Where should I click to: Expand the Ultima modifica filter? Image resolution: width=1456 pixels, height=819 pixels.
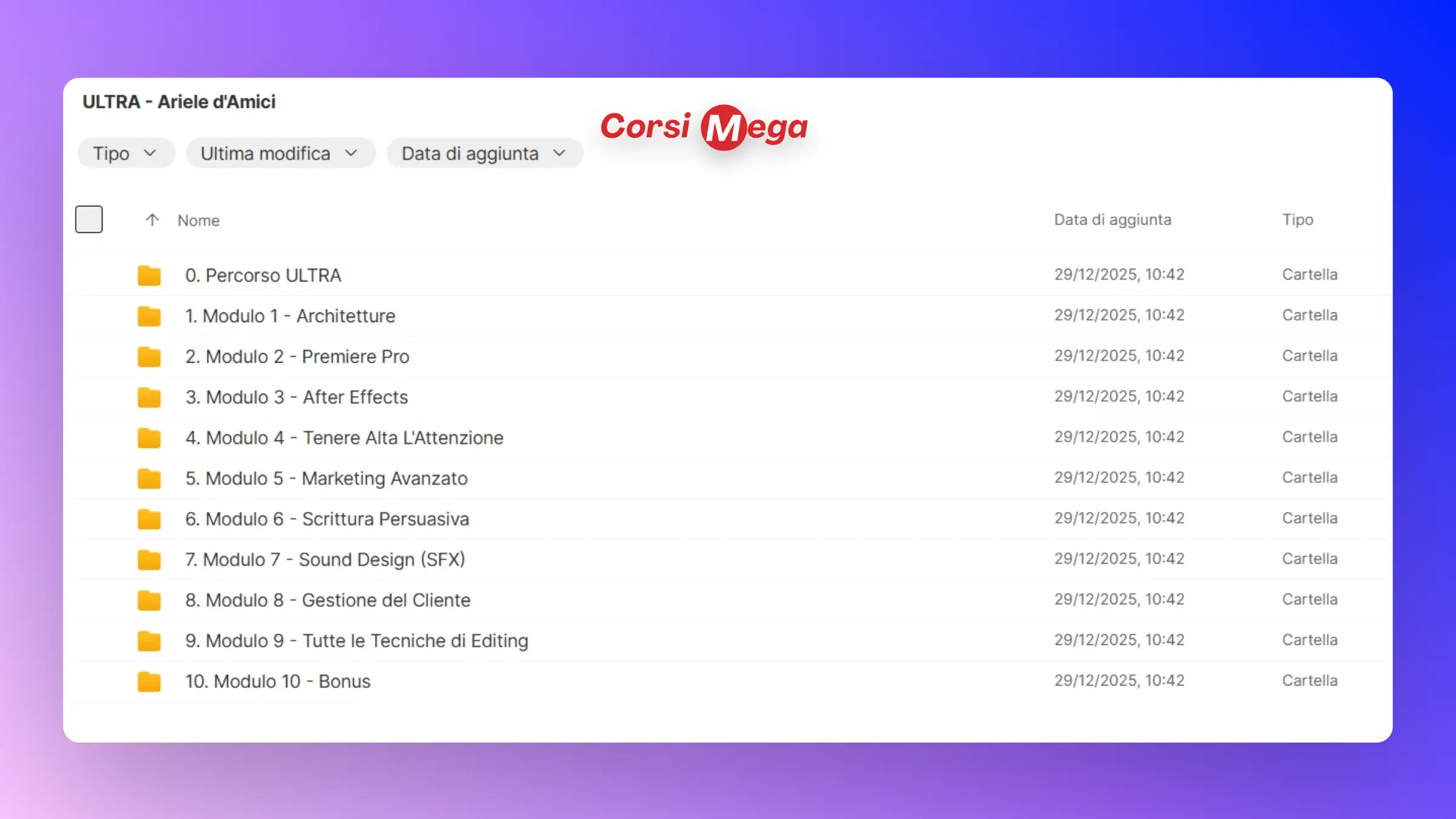click(x=280, y=153)
